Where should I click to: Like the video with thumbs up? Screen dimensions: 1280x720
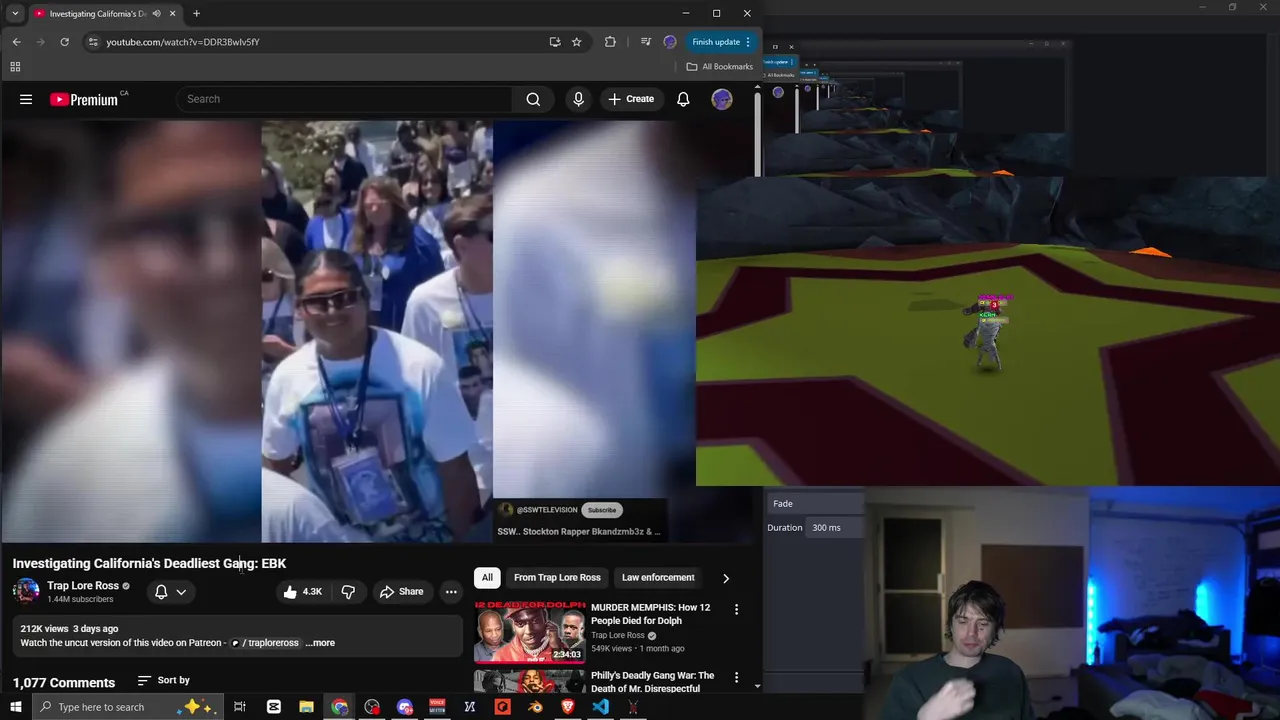(302, 592)
